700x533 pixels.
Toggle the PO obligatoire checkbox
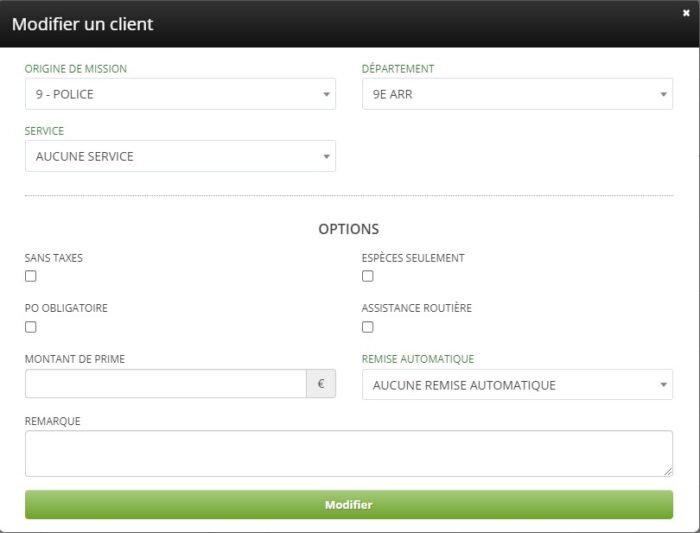pos(31,327)
